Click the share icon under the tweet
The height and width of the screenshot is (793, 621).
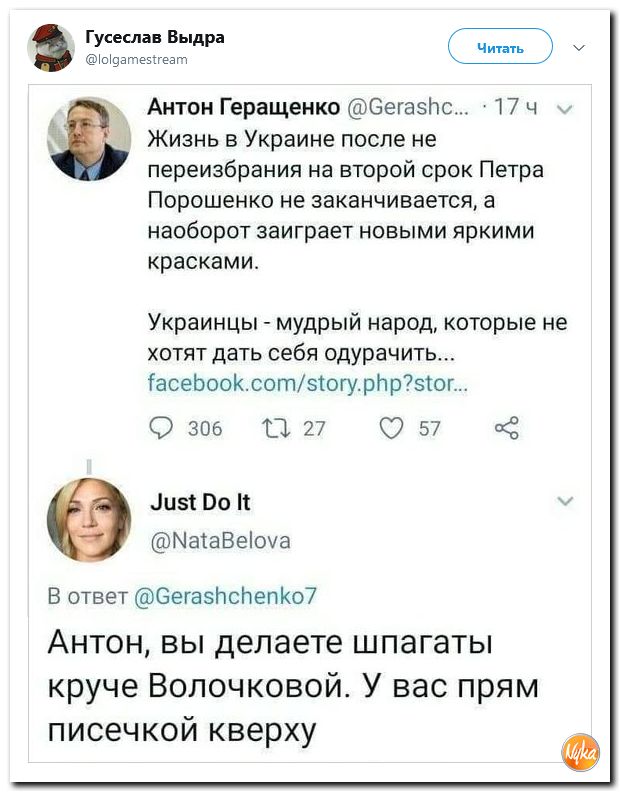[507, 429]
